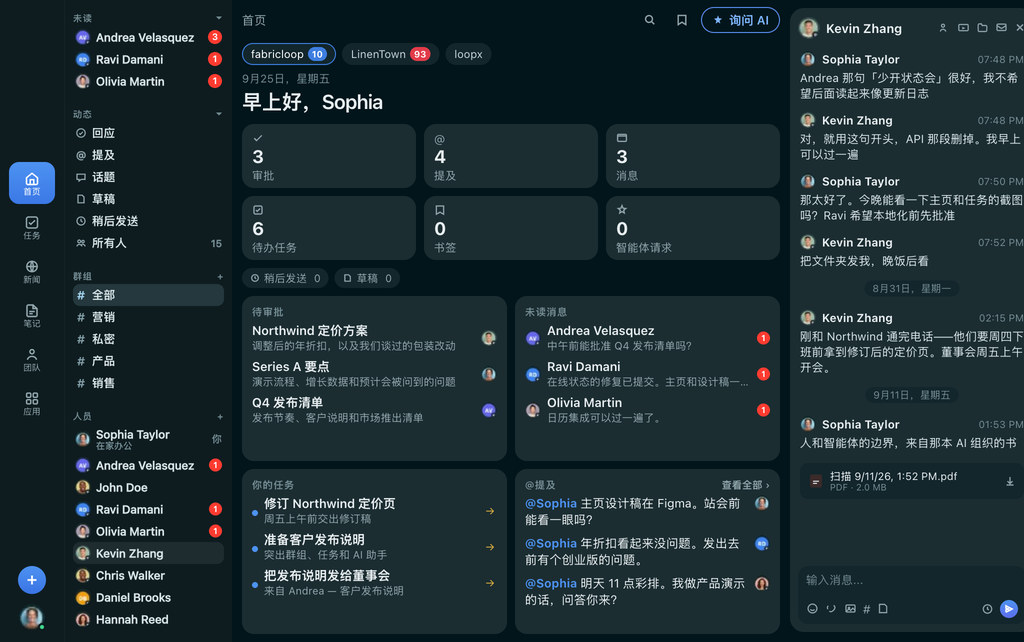Click the bookmark icon in top bar

pos(681,20)
